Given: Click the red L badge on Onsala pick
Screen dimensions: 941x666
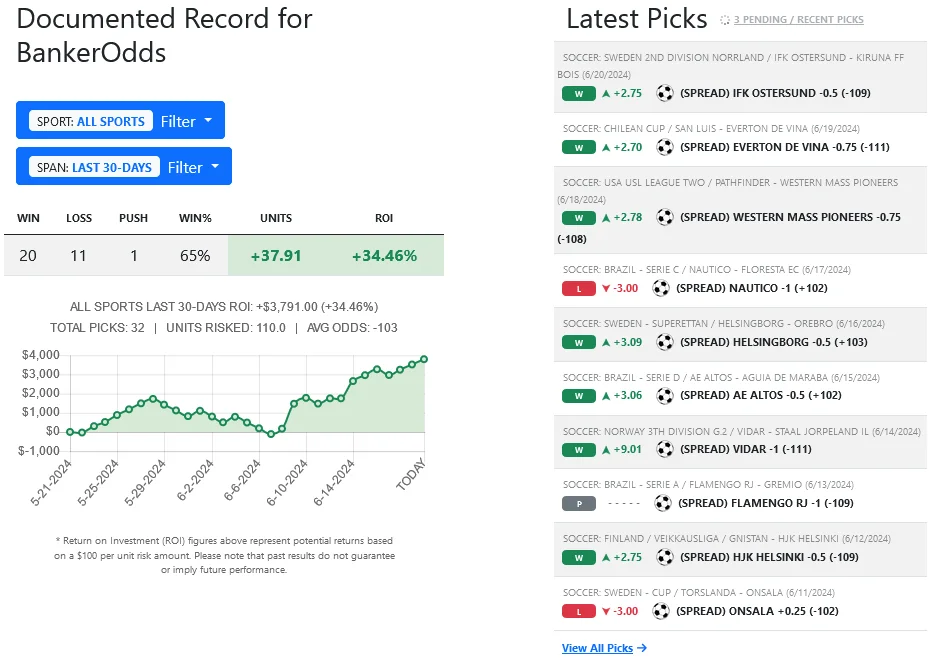Looking at the screenshot, I should (579, 611).
